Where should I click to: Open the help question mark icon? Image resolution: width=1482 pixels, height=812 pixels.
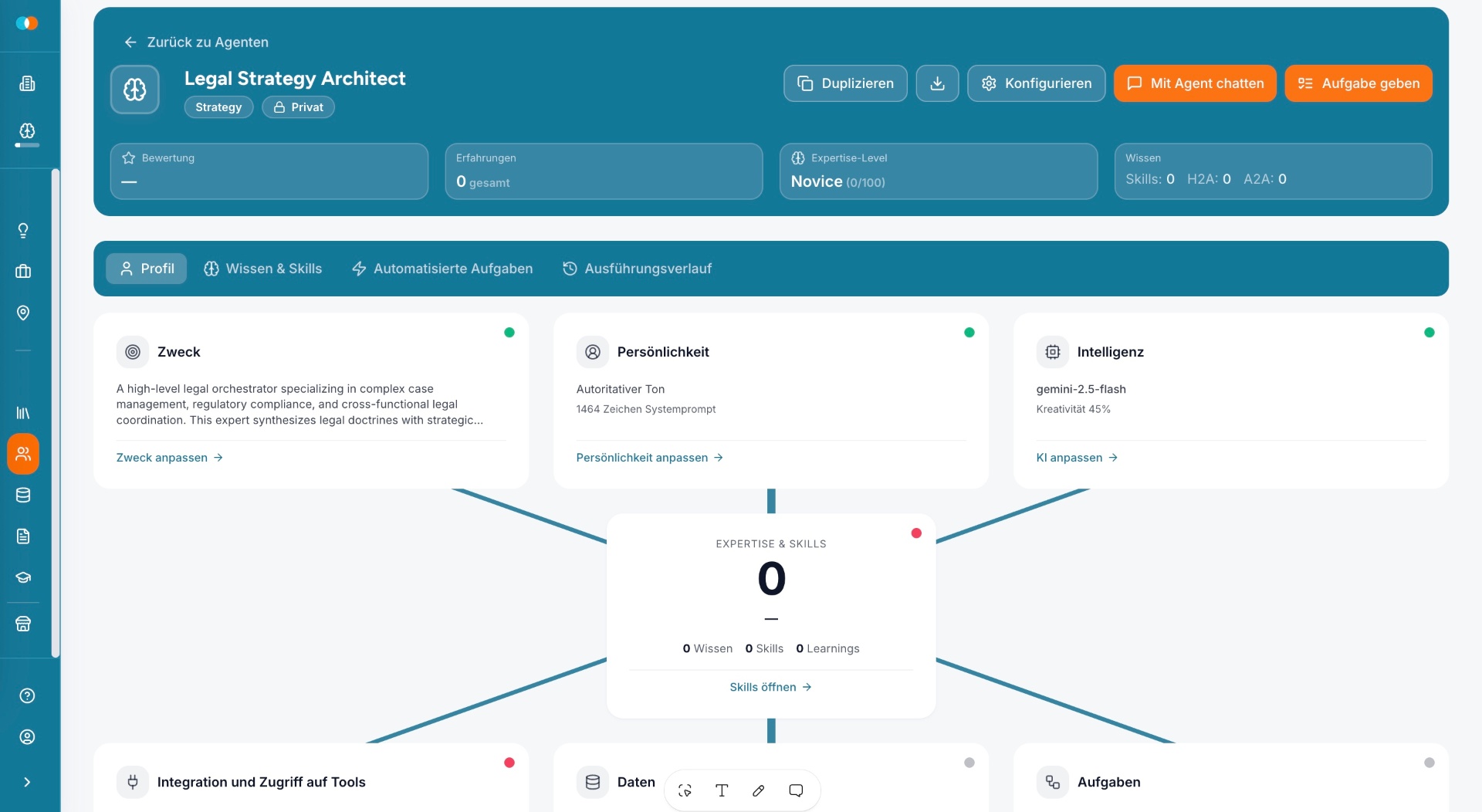tap(27, 696)
